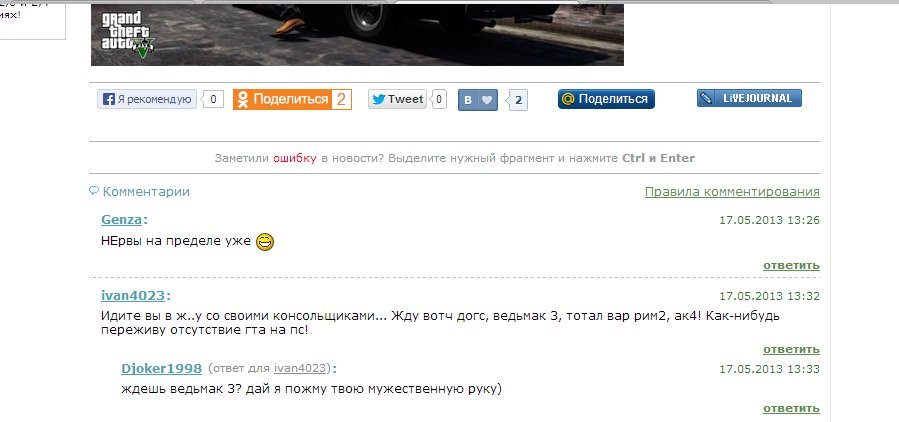899x422 pixels.
Task: Click the Twitter Tweet button
Action: 397,99
